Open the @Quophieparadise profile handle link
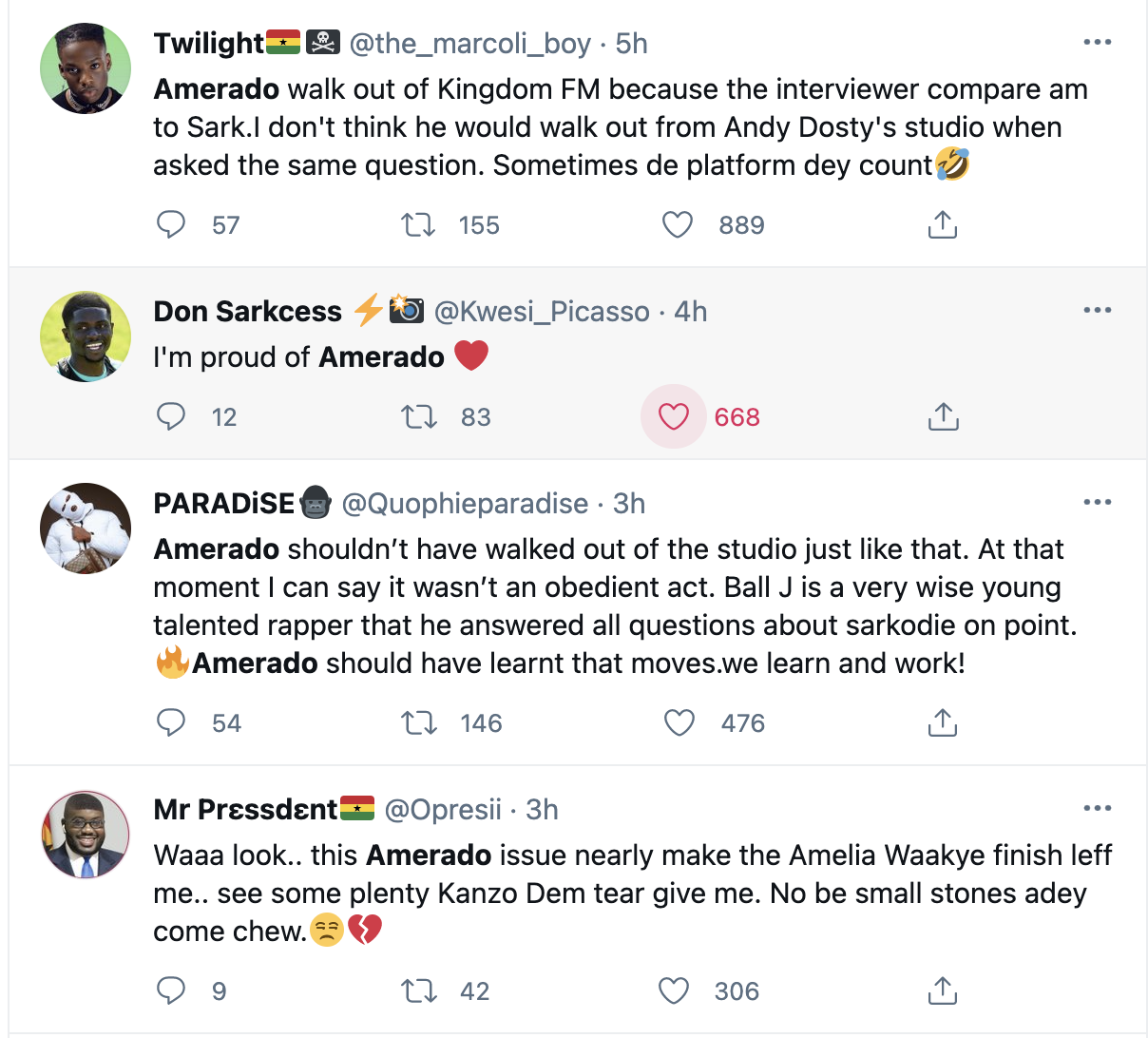 click(465, 504)
